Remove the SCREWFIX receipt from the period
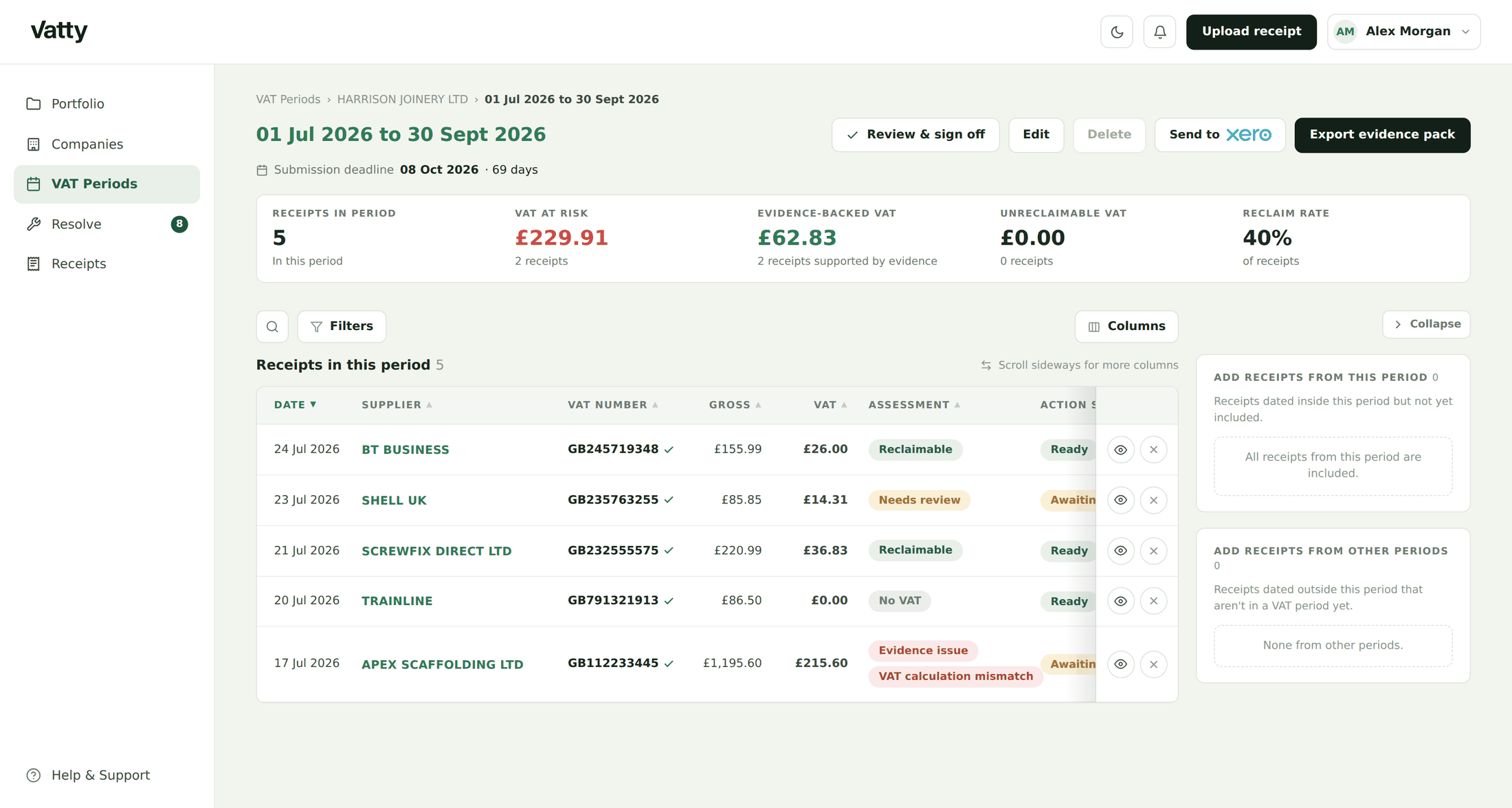The width and height of the screenshot is (1512, 808). [x=1153, y=551]
